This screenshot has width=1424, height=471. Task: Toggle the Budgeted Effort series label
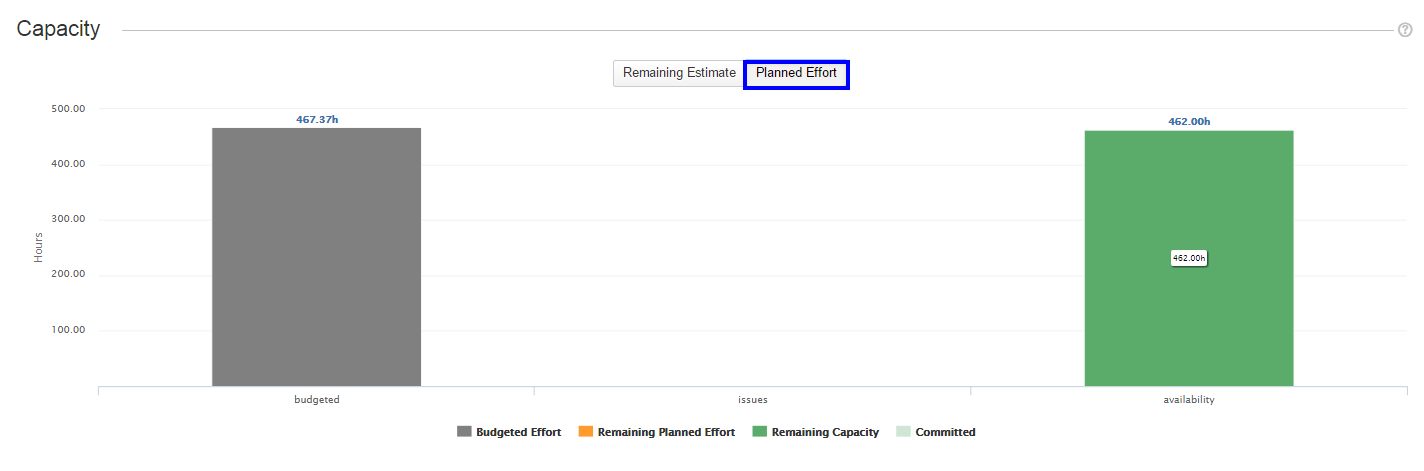pyautogui.click(x=518, y=432)
